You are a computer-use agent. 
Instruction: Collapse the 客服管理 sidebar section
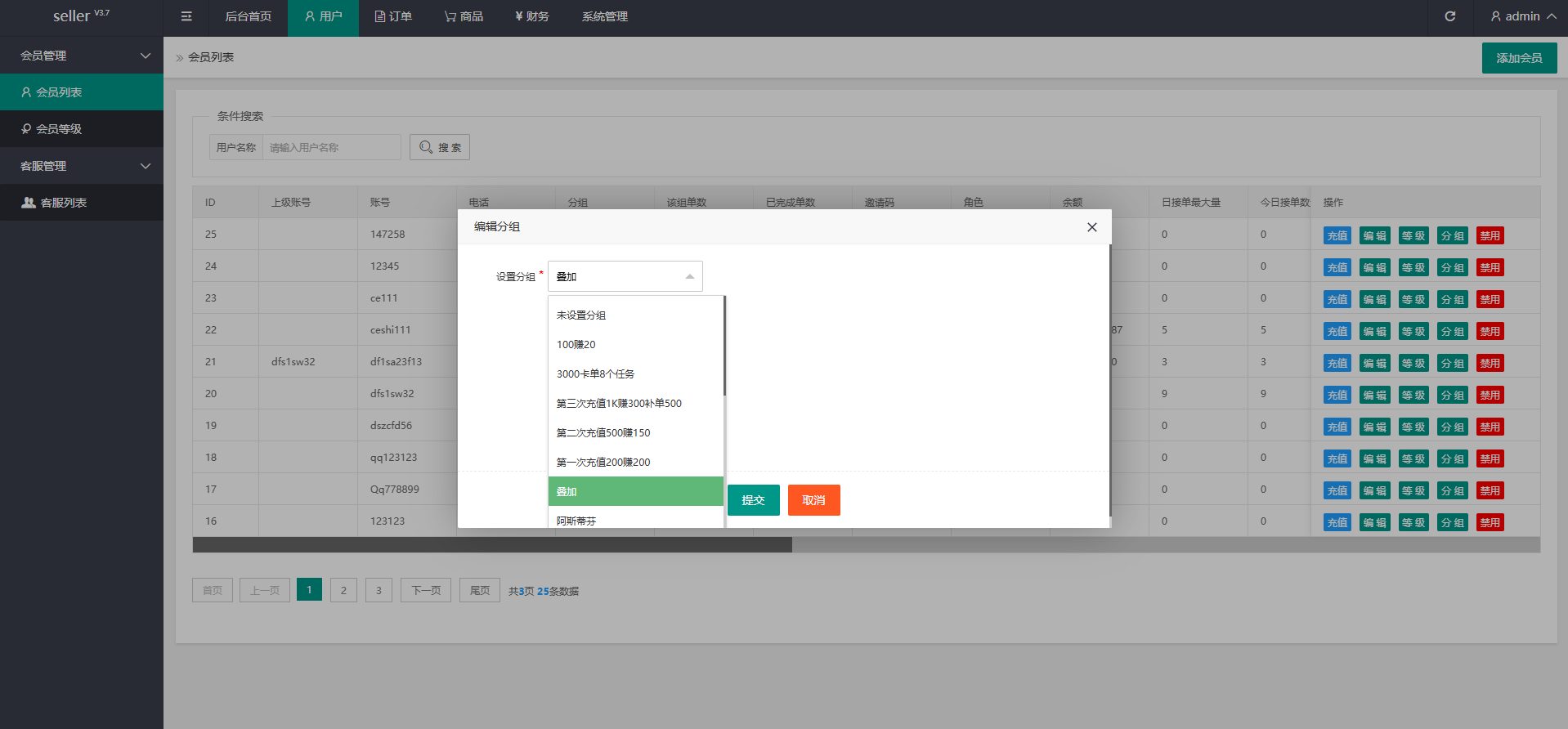[82, 166]
